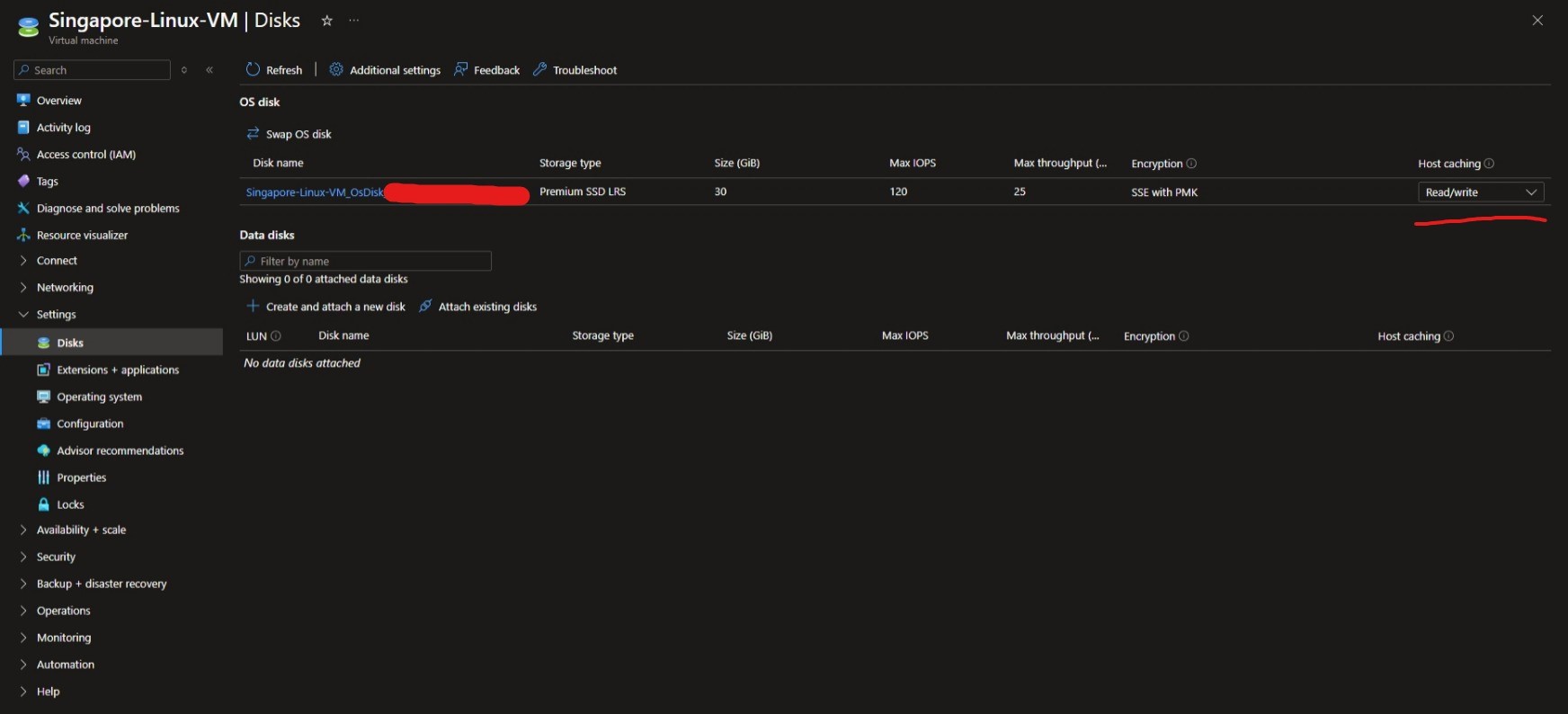The image size is (1568, 714).
Task: Click the Host caching info icon for OS disk
Action: pyautogui.click(x=1489, y=164)
